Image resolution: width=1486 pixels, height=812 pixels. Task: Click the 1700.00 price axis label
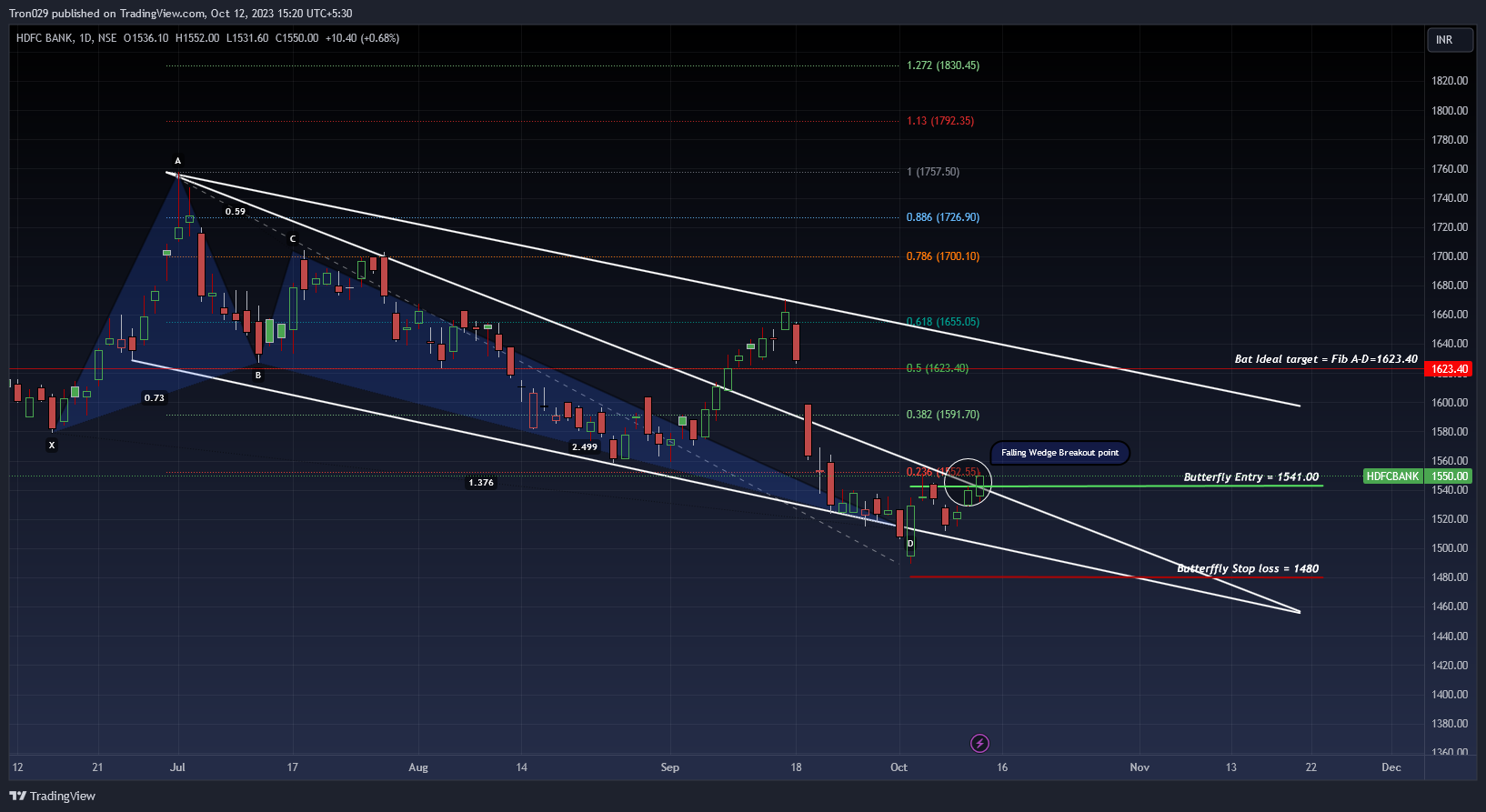coord(1450,256)
